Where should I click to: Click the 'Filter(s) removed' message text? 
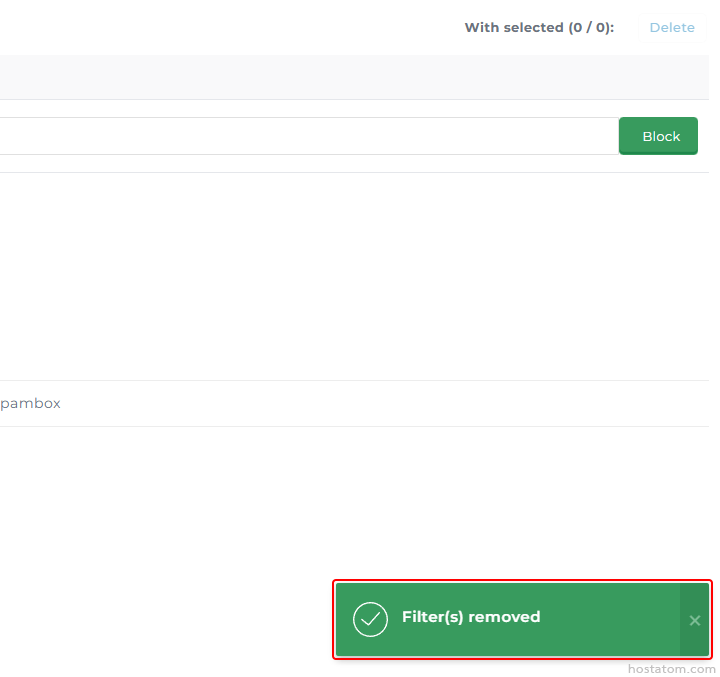point(470,617)
